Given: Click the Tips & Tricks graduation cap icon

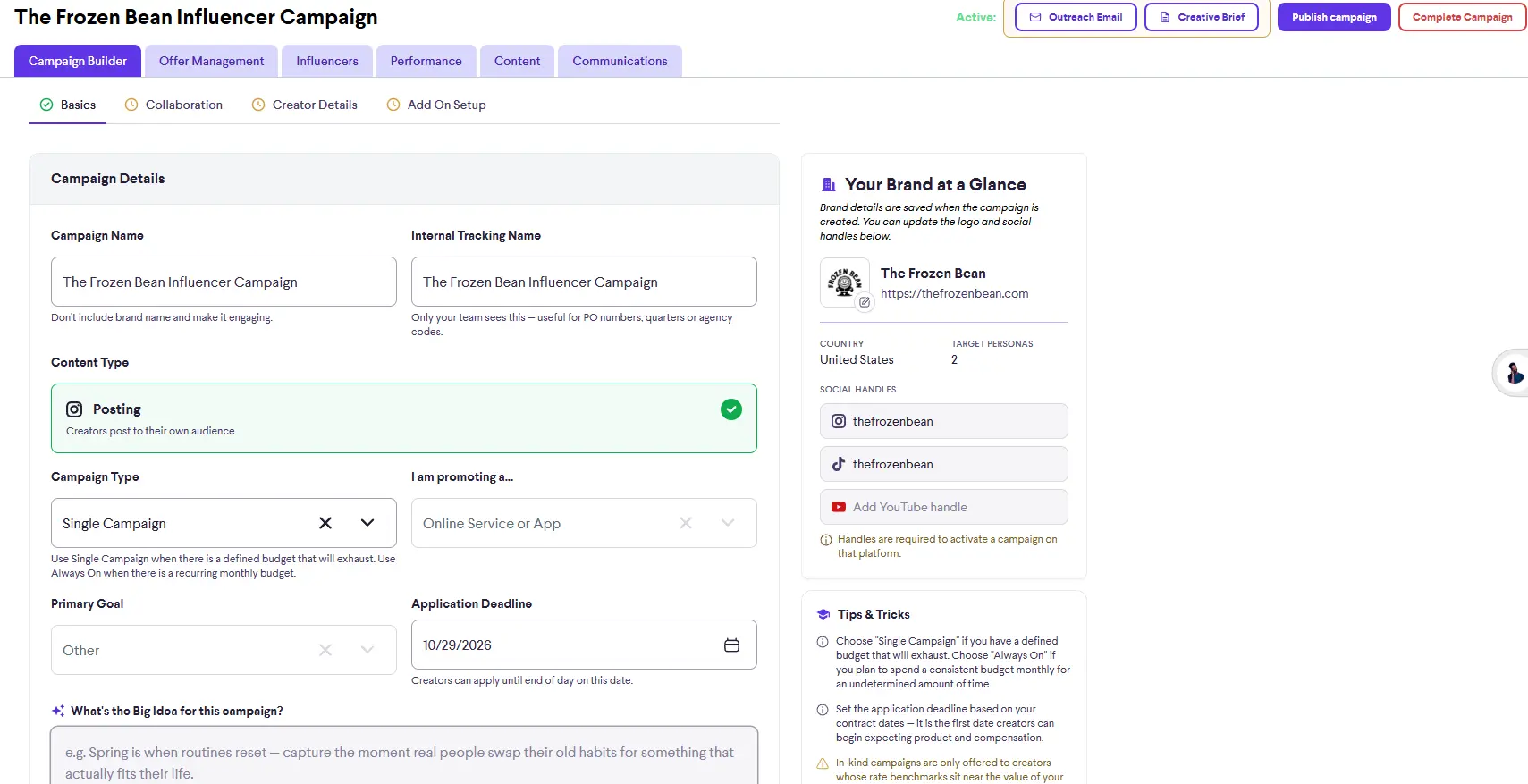Looking at the screenshot, I should point(823,614).
